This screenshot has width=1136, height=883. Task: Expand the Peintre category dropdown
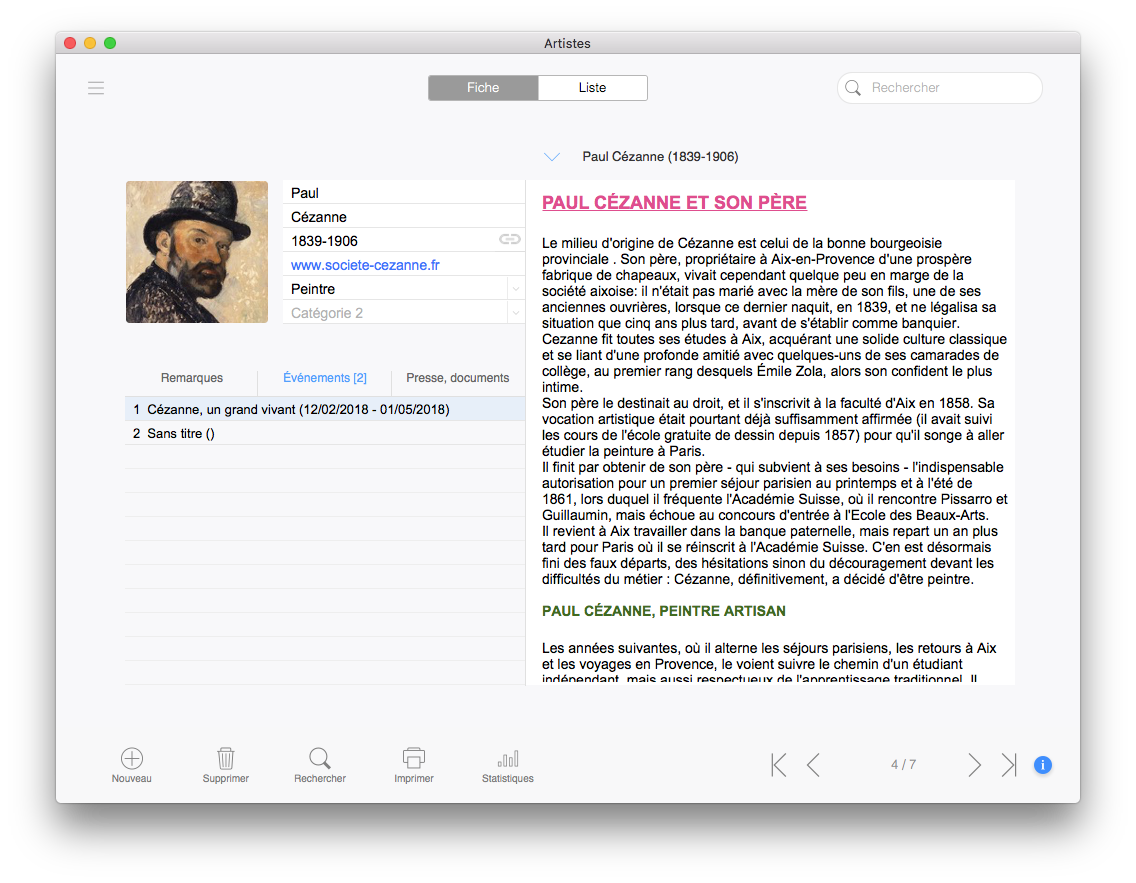click(515, 289)
